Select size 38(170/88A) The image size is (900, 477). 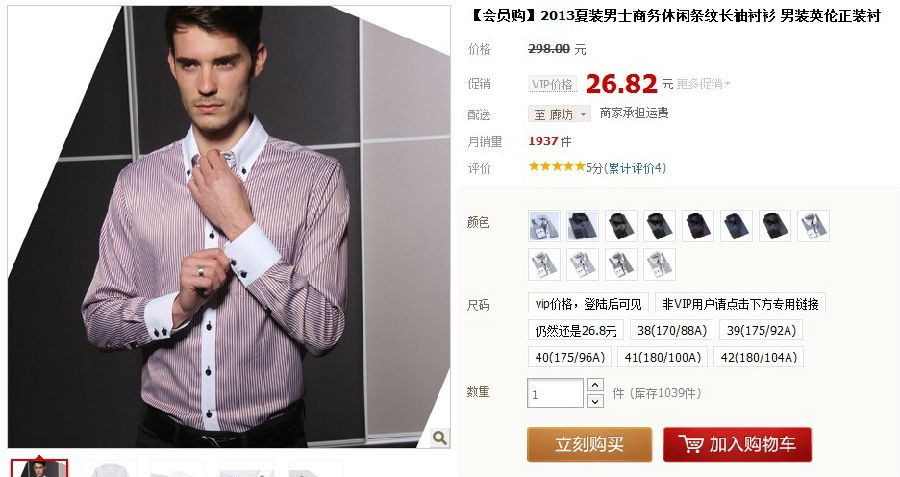point(672,331)
